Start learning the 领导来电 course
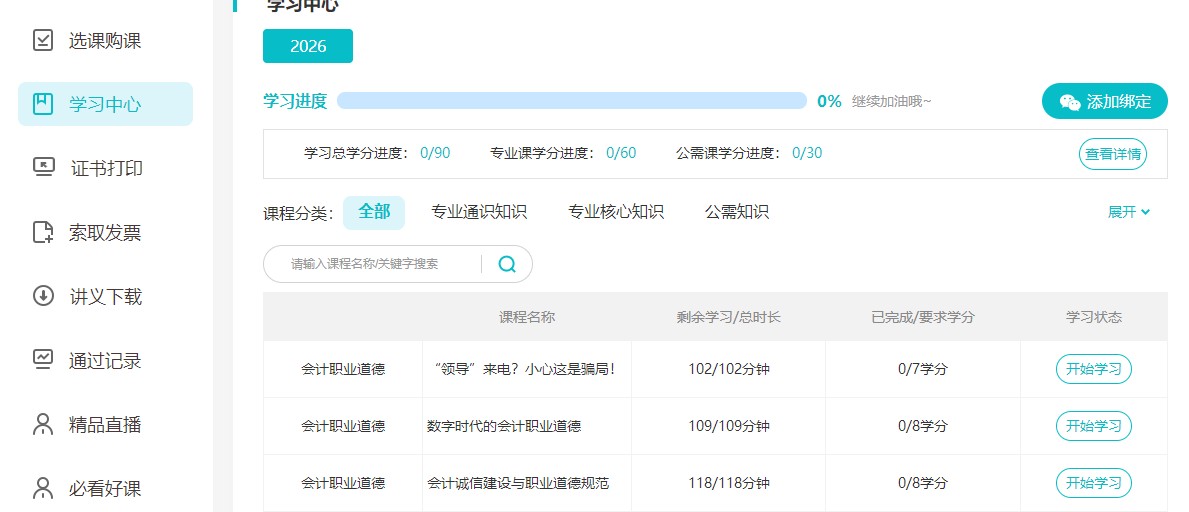 coord(1093,369)
